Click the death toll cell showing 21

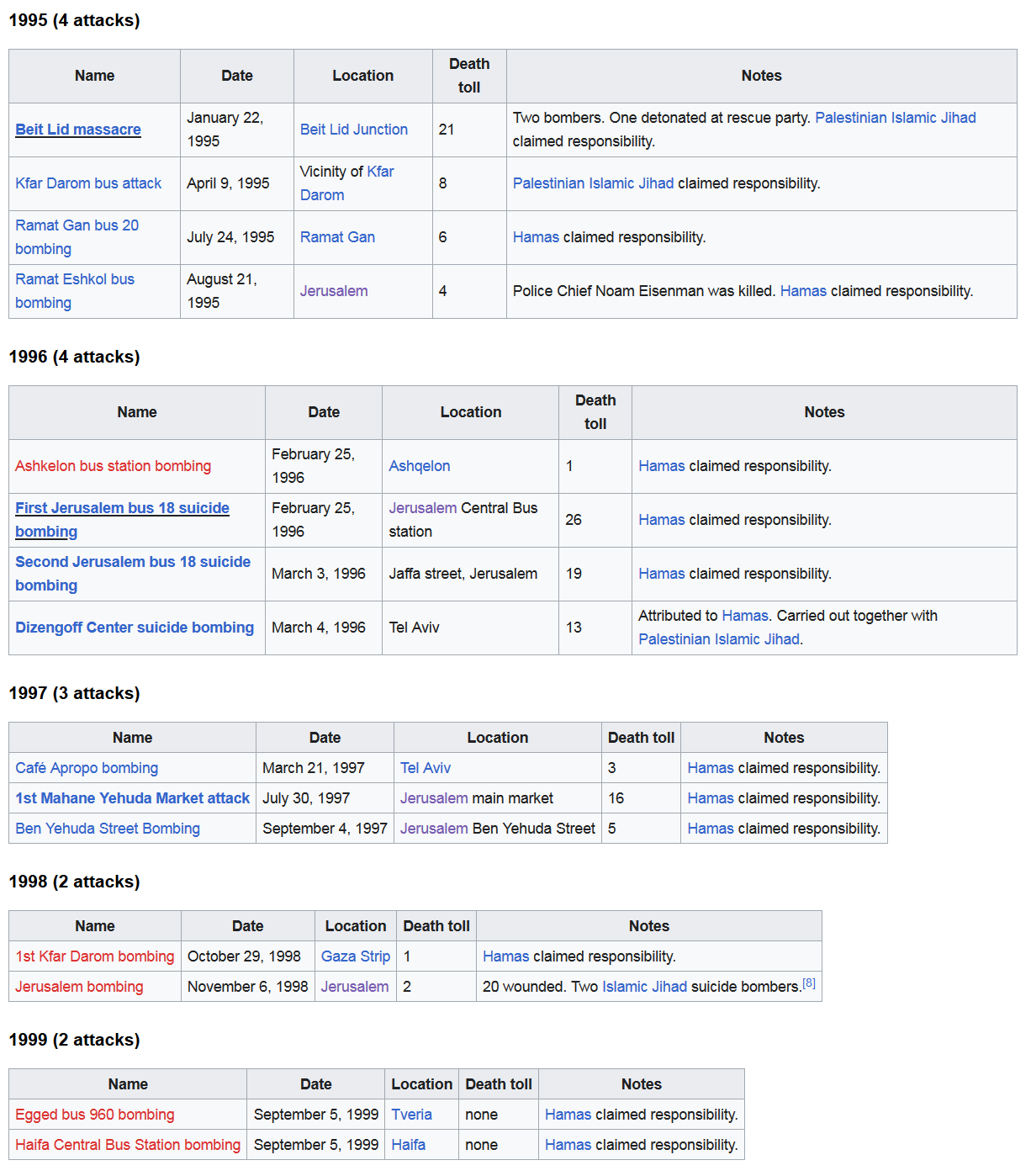pos(469,130)
